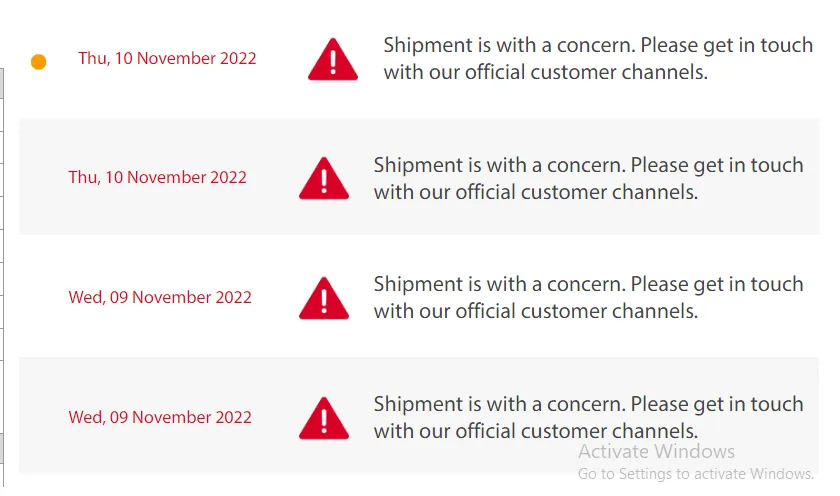Click the second shipment concern message in gray row
This screenshot has width=840, height=496.
click(x=588, y=178)
